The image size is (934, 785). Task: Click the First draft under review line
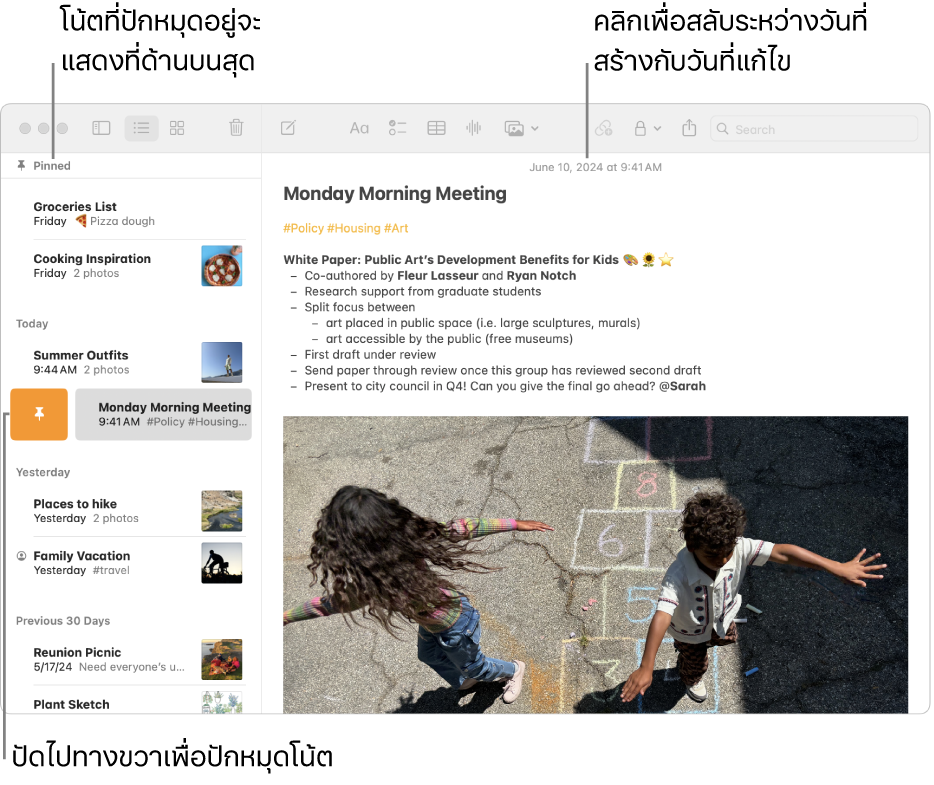tap(370, 354)
